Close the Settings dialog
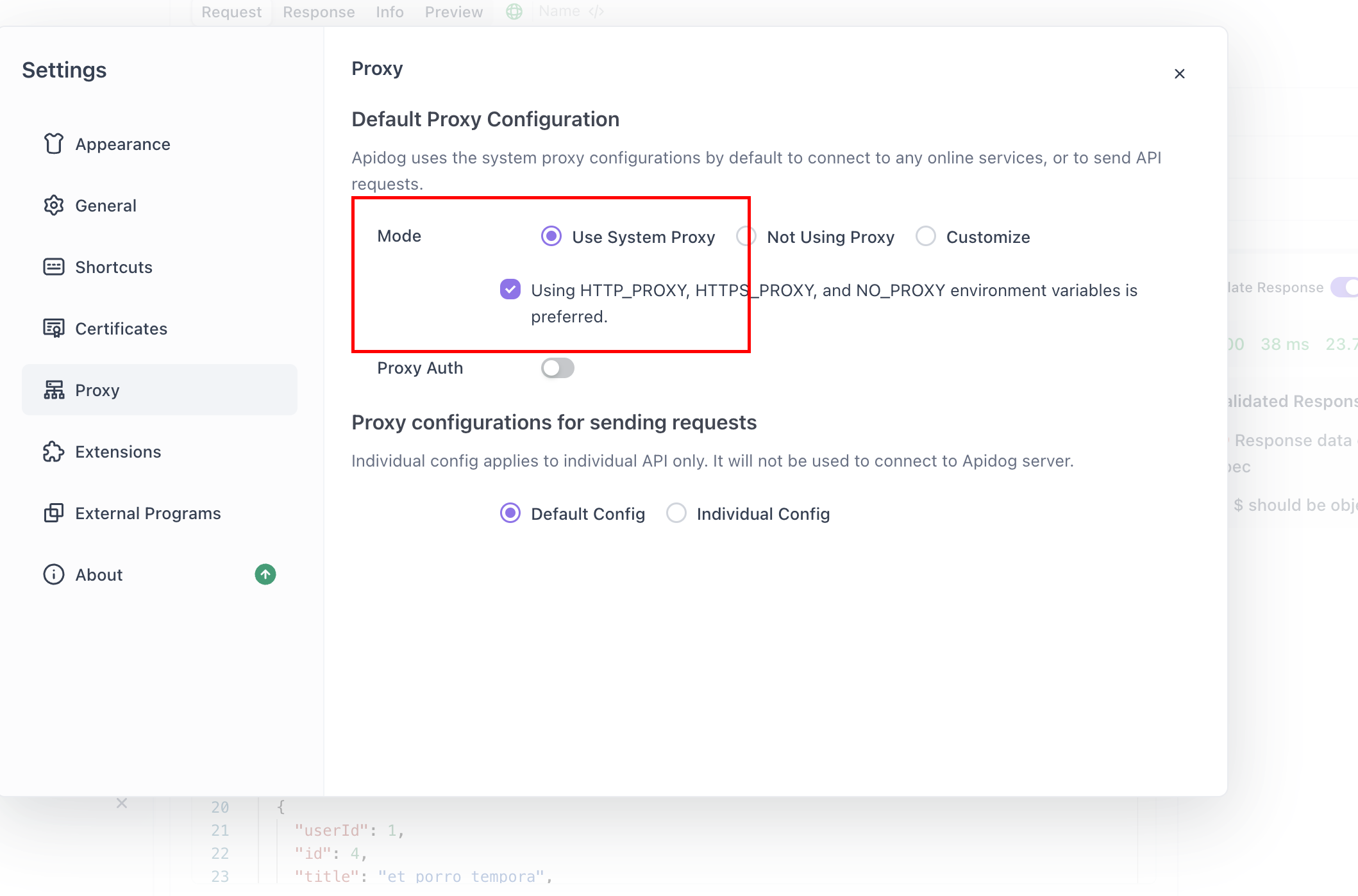 (1179, 74)
